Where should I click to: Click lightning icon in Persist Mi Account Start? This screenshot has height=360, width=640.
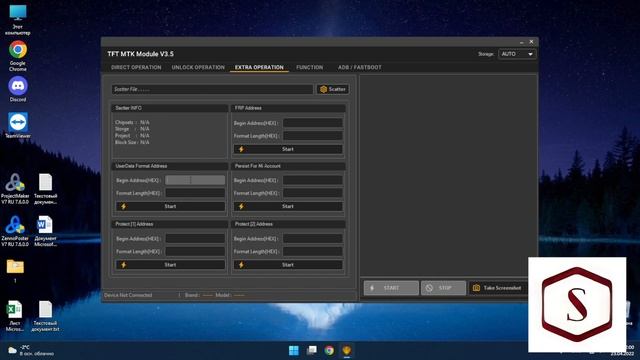(241, 207)
